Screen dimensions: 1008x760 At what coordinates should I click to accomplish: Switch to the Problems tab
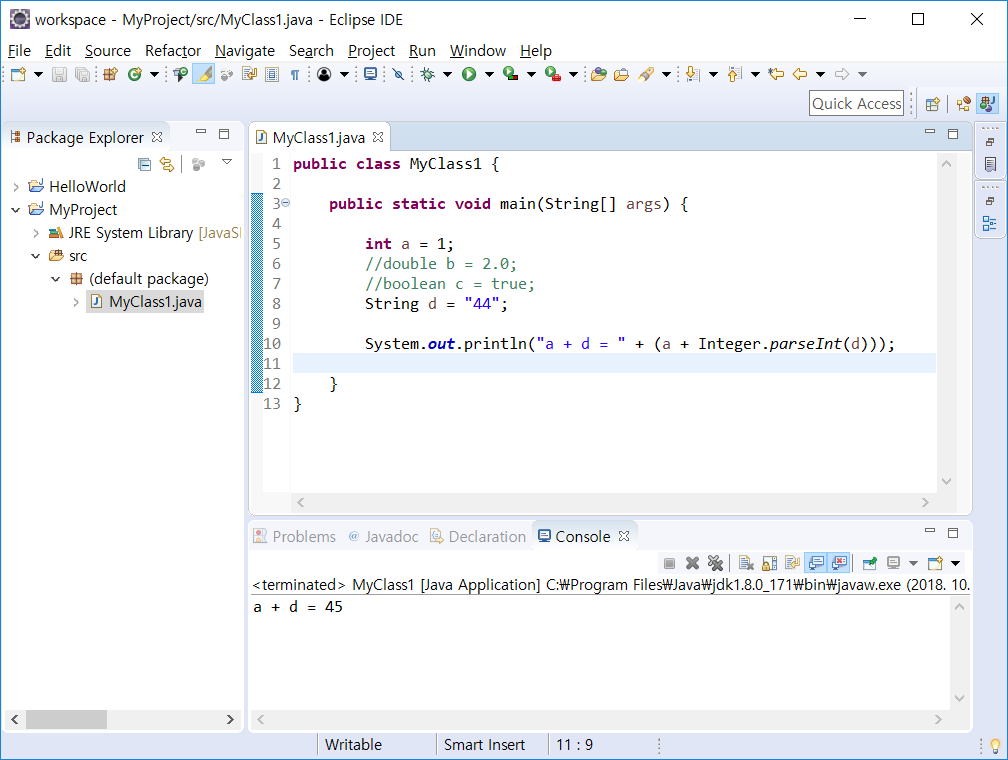(294, 536)
